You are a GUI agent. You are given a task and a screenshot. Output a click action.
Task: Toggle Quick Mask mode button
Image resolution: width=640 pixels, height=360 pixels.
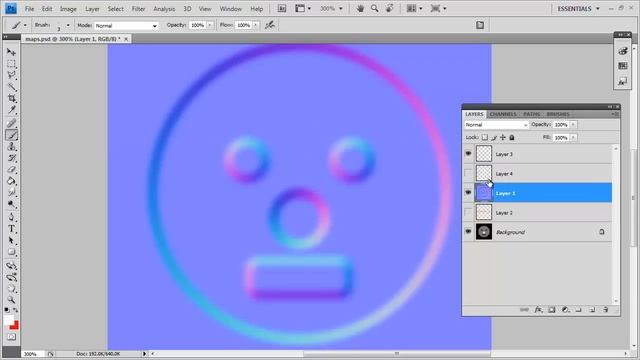[x=11, y=337]
